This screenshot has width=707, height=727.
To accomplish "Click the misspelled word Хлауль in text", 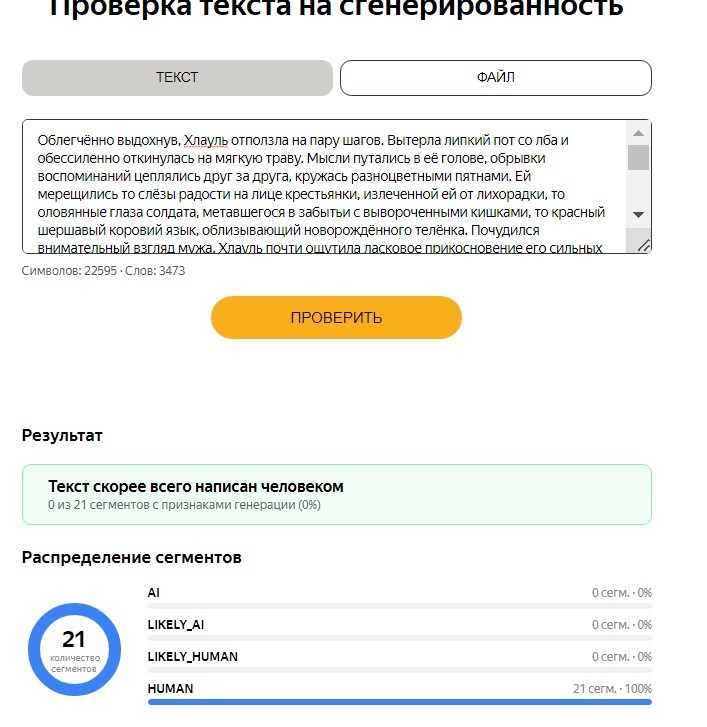I will pos(206,140).
